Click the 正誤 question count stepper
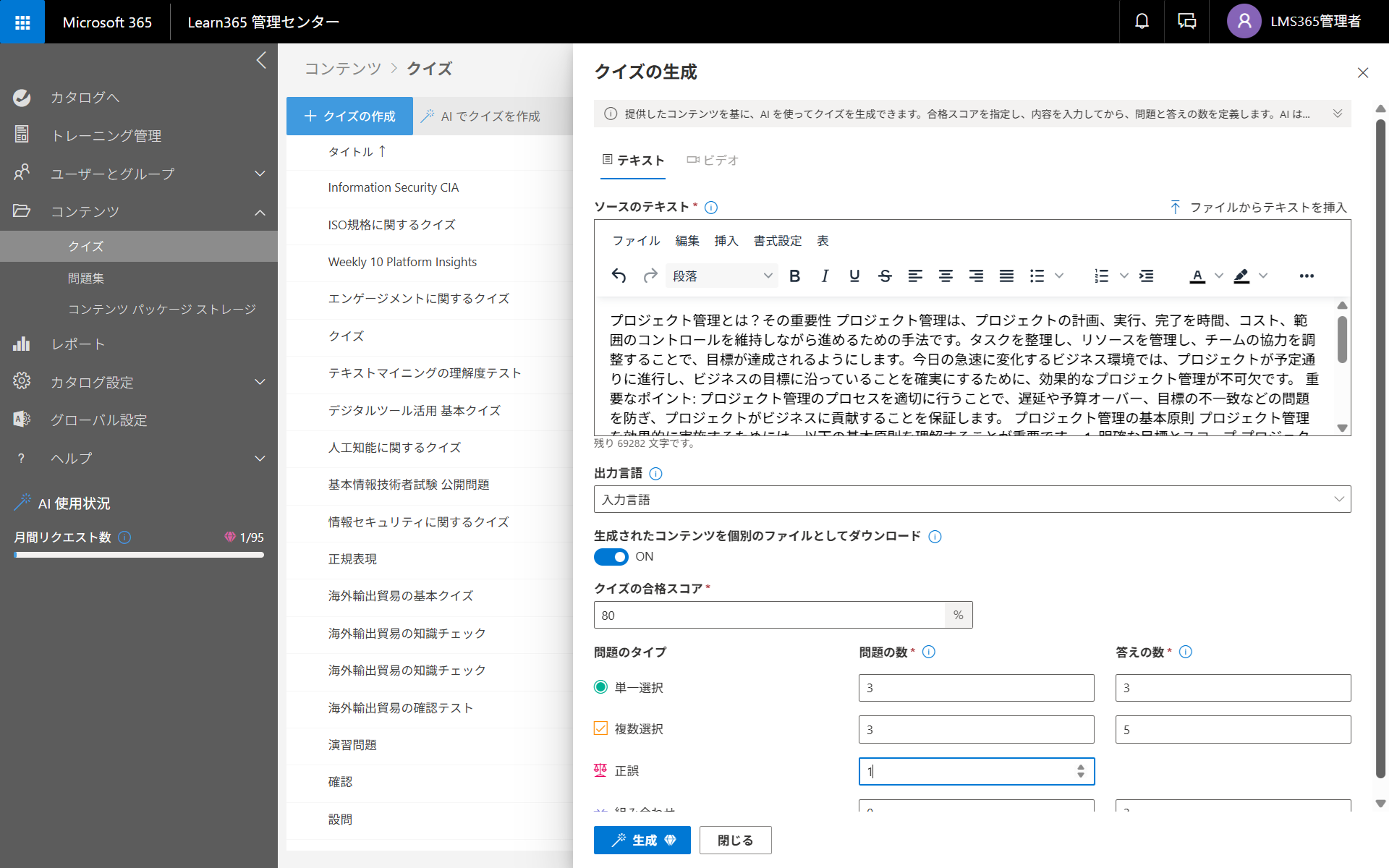Viewport: 1389px width, 868px height. click(1080, 771)
